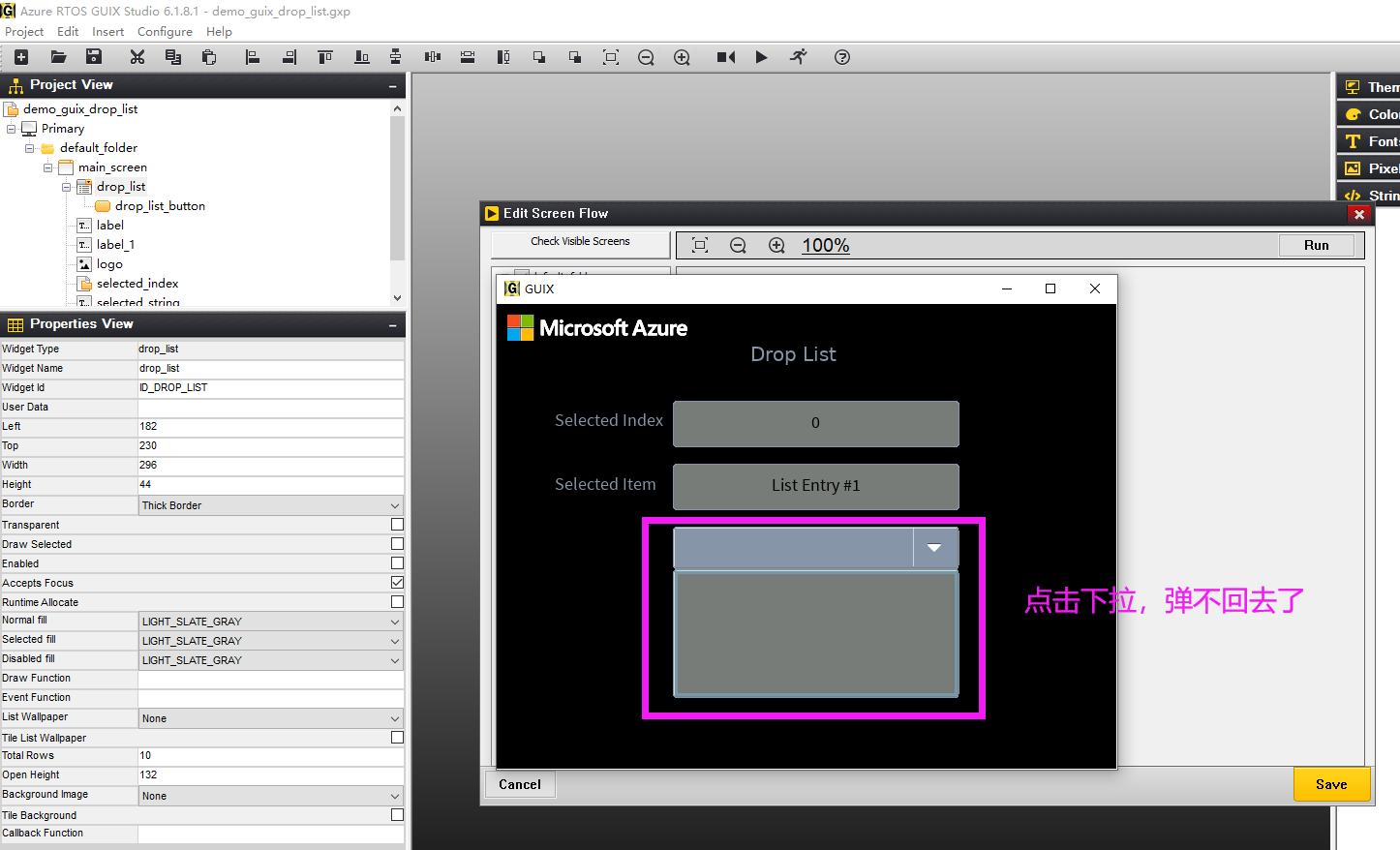Click the Open Project folder icon
The image size is (1400, 850).
(x=58, y=57)
